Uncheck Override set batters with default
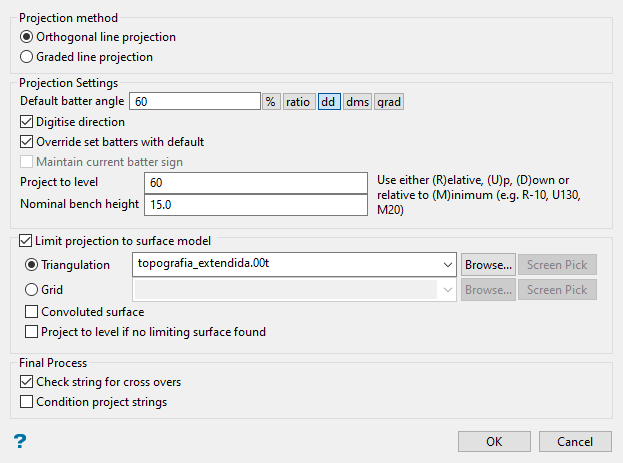This screenshot has width=623, height=463. tap(27, 142)
